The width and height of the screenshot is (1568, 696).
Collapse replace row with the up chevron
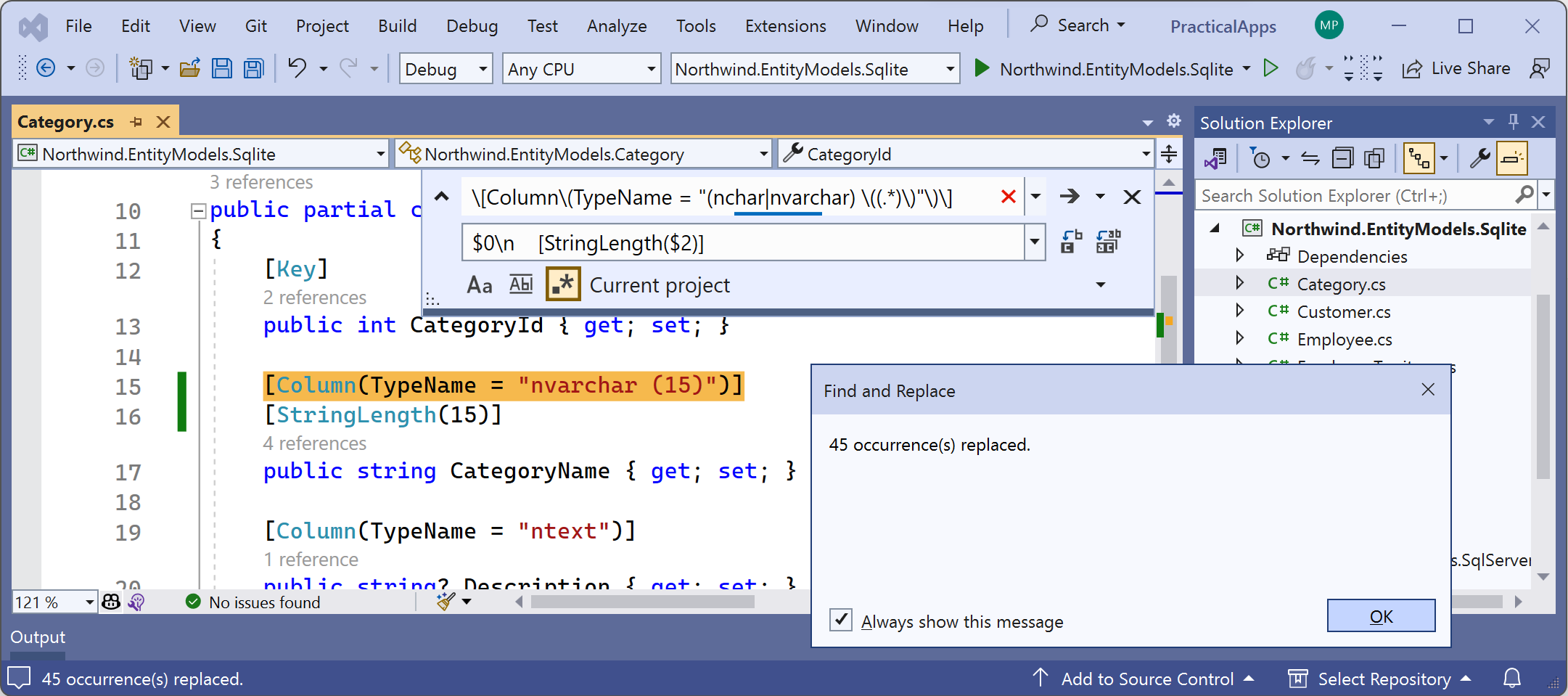click(441, 197)
